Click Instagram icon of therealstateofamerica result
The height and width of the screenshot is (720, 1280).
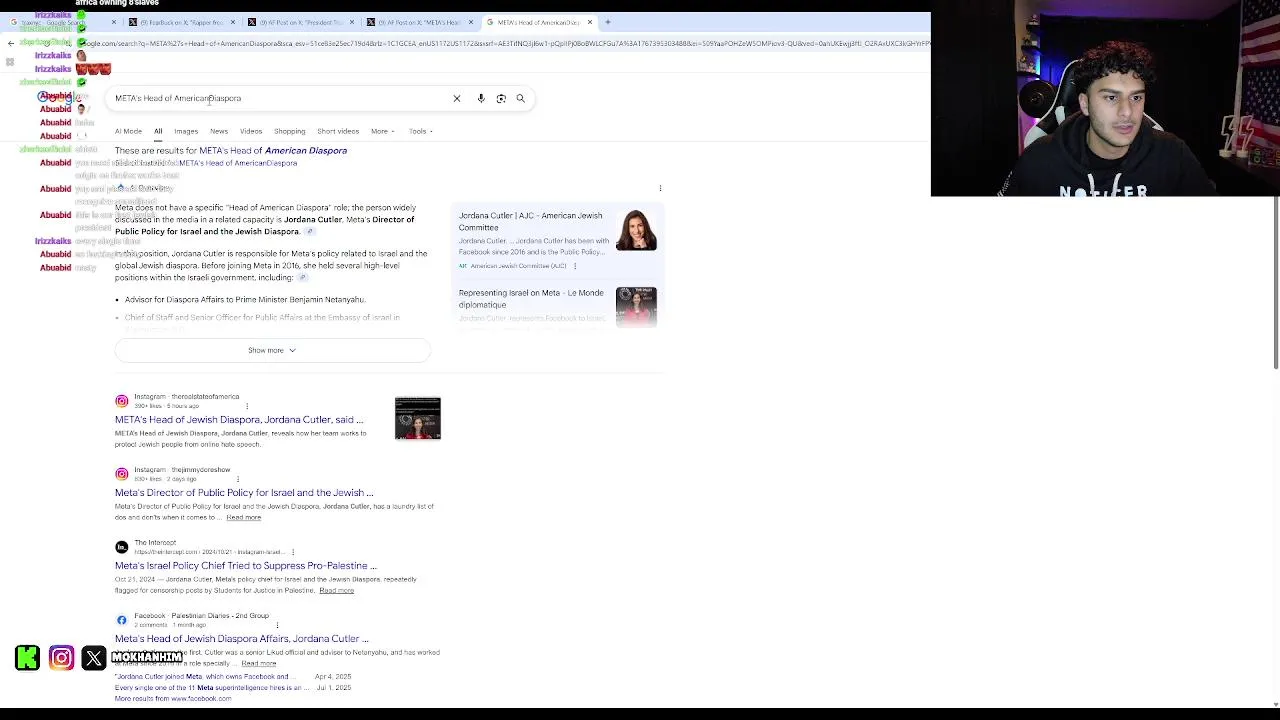[x=122, y=401]
